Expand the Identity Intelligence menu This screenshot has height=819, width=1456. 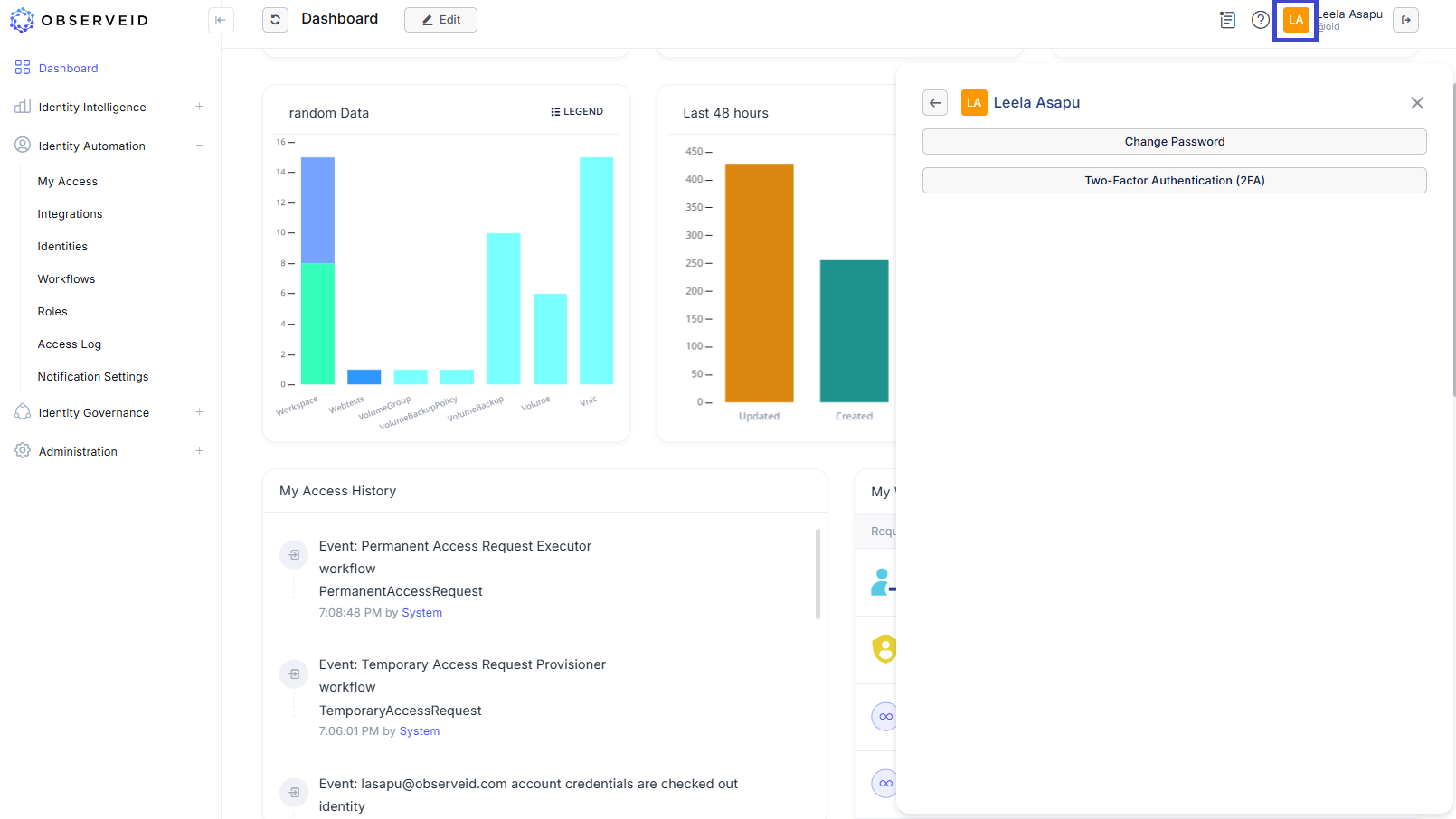199,107
